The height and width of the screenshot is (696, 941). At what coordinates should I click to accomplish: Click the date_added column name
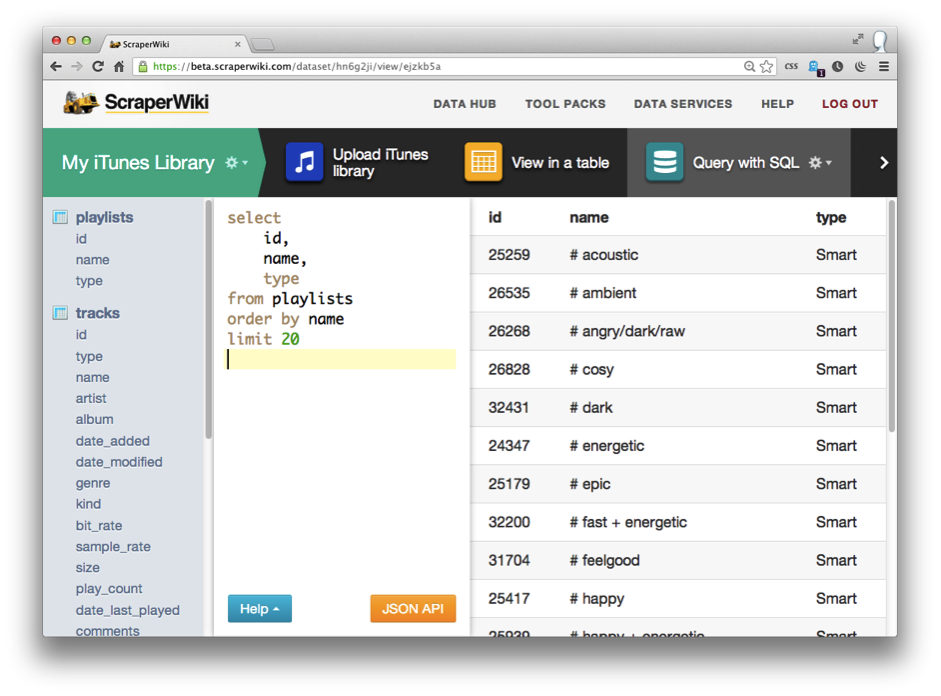113,441
